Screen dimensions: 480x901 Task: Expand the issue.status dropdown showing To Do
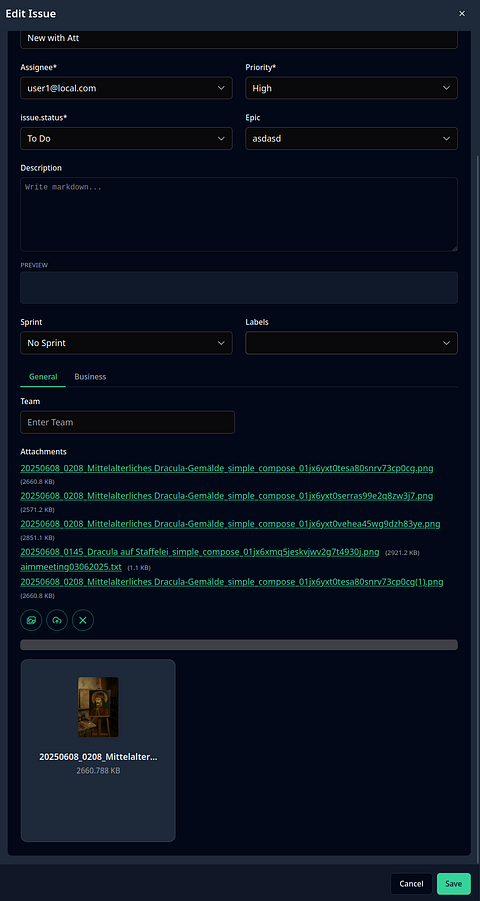(126, 138)
